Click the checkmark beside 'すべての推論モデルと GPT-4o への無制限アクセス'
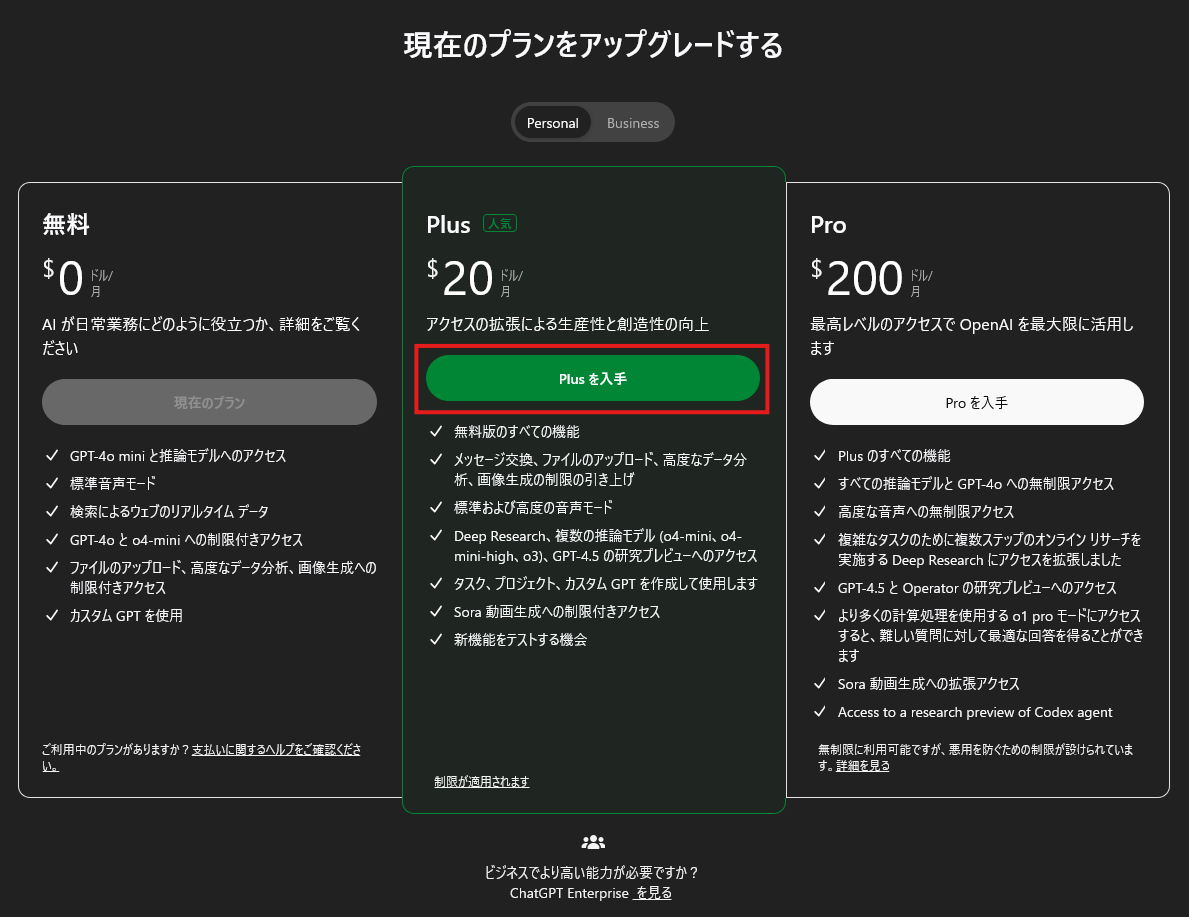 point(820,483)
